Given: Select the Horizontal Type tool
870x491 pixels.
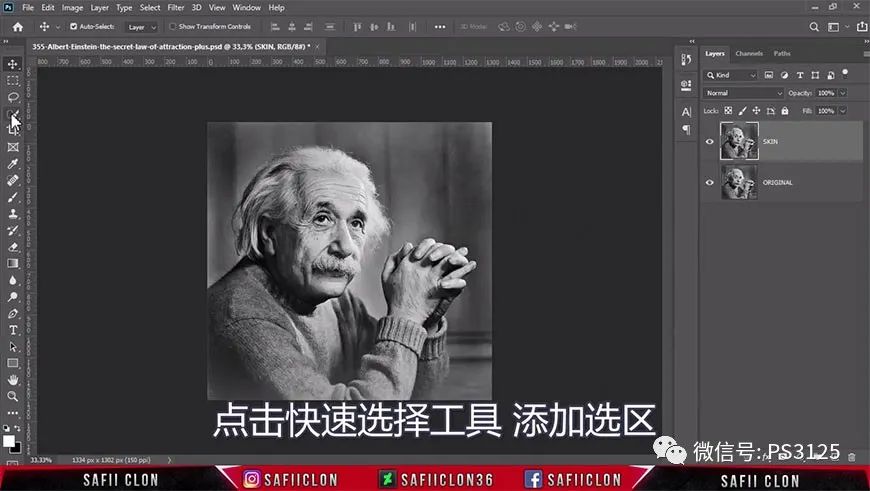Looking at the screenshot, I should pos(12,330).
